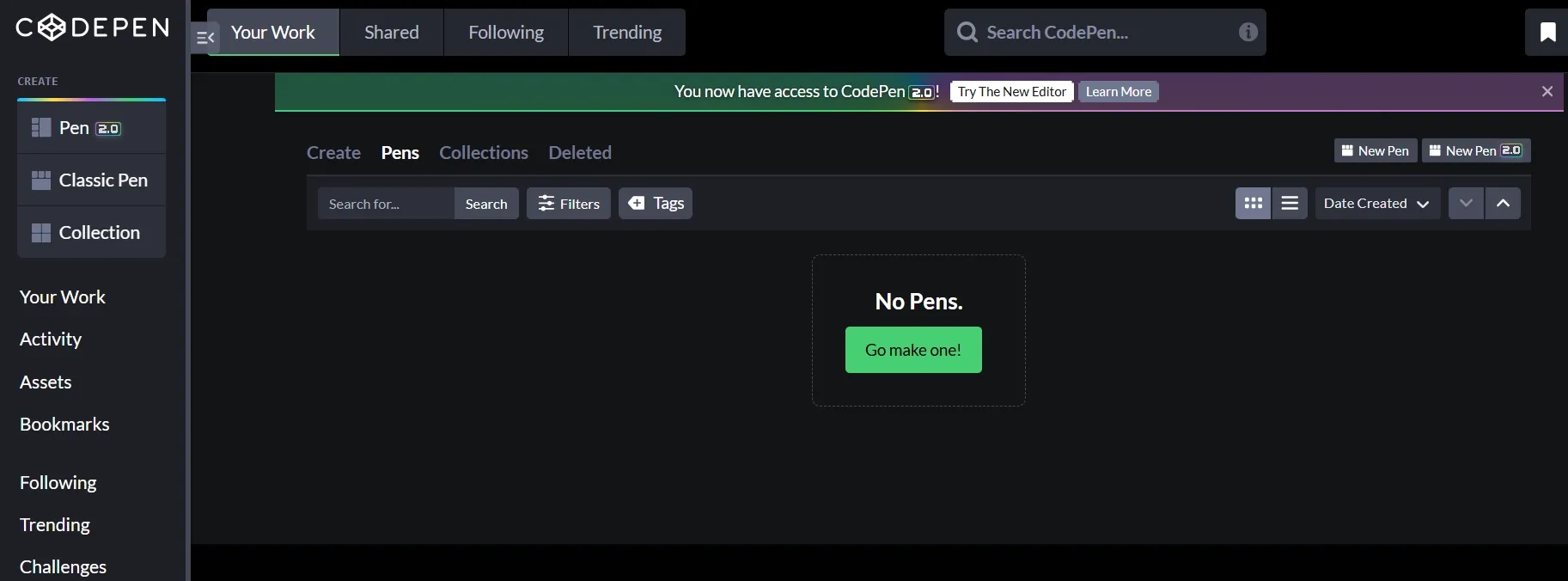The image size is (1568, 581).
Task: Click Learn More in banner
Action: (1119, 92)
